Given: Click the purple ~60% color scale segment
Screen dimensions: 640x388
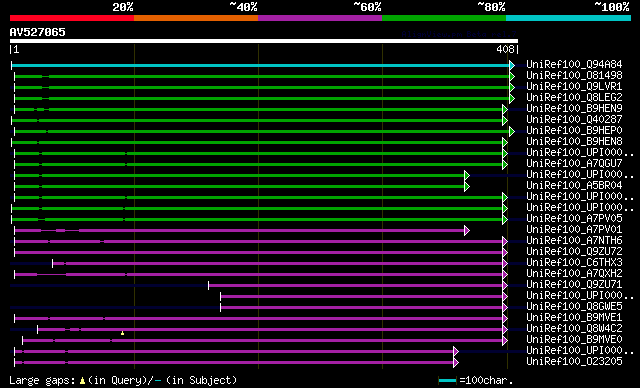Looking at the screenshot, I should [x=320, y=18].
